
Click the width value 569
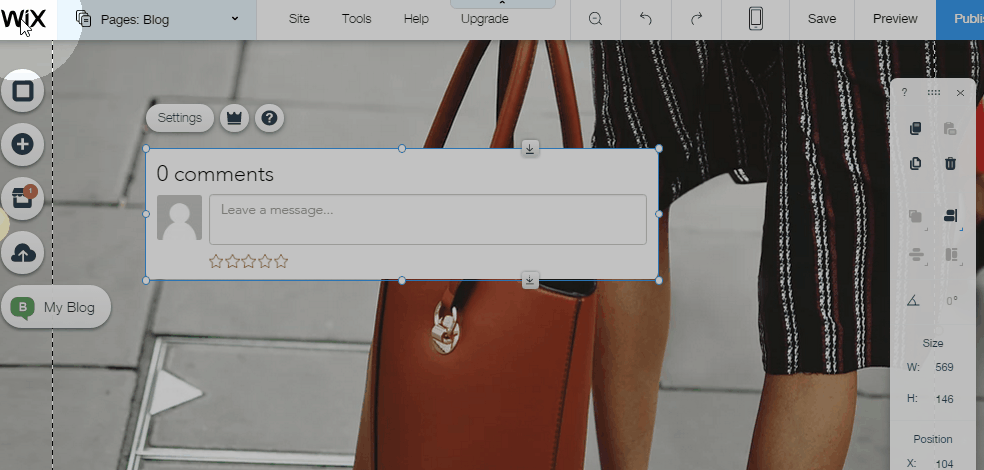(x=944, y=367)
